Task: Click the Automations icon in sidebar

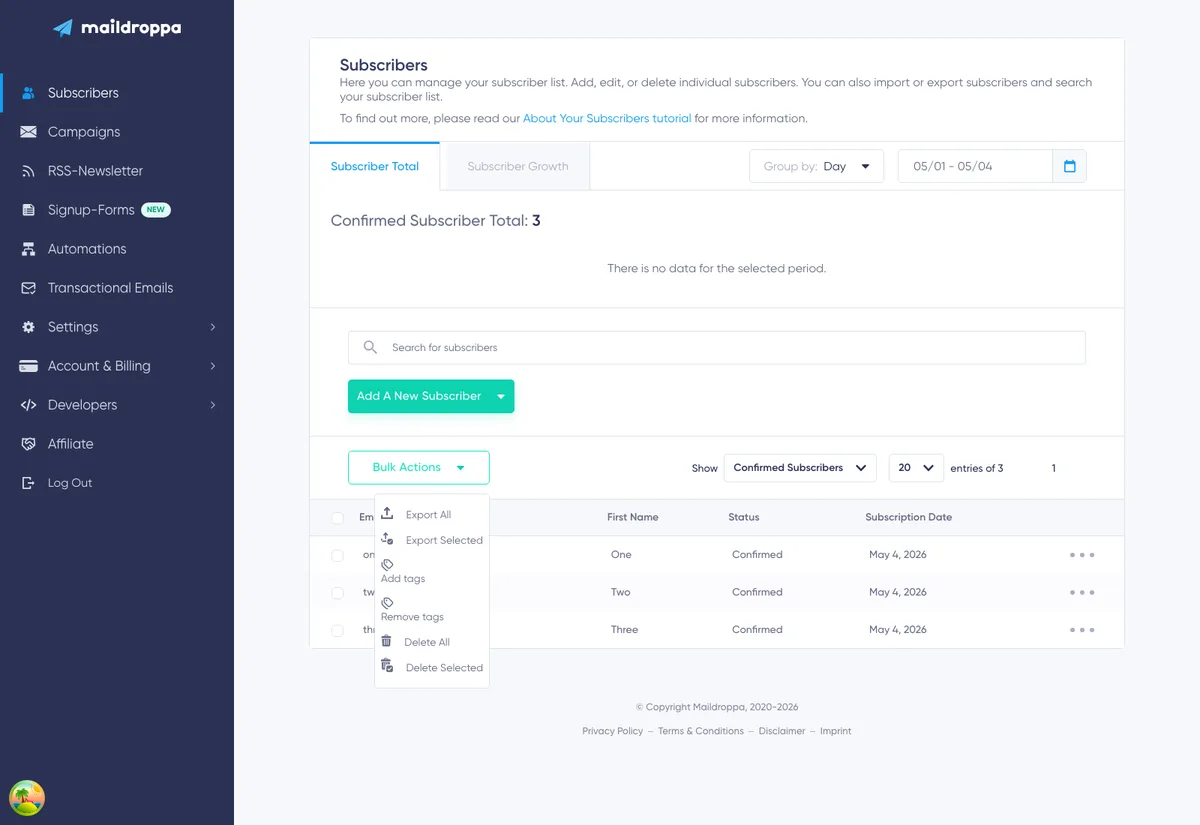Action: [28, 249]
